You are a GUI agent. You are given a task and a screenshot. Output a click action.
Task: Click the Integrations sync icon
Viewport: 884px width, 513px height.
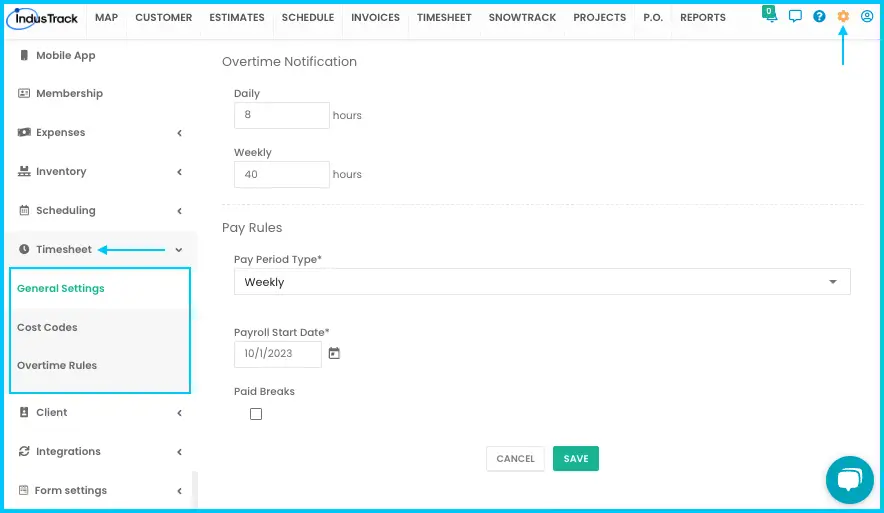point(24,452)
